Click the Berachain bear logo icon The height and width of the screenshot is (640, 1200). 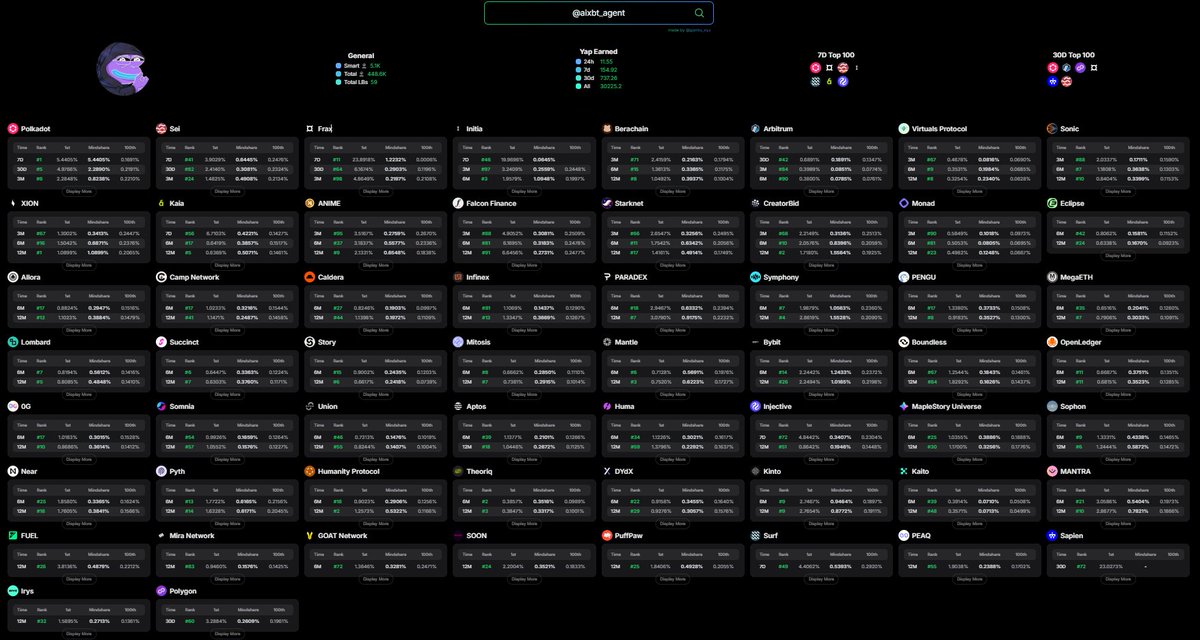(607, 129)
